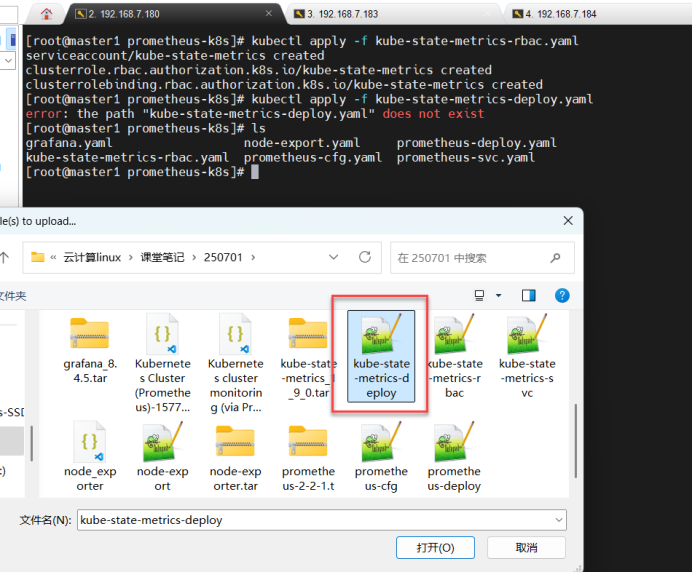This screenshot has width=692, height=573.
Task: Expand the file name combo box
Action: tap(558, 520)
